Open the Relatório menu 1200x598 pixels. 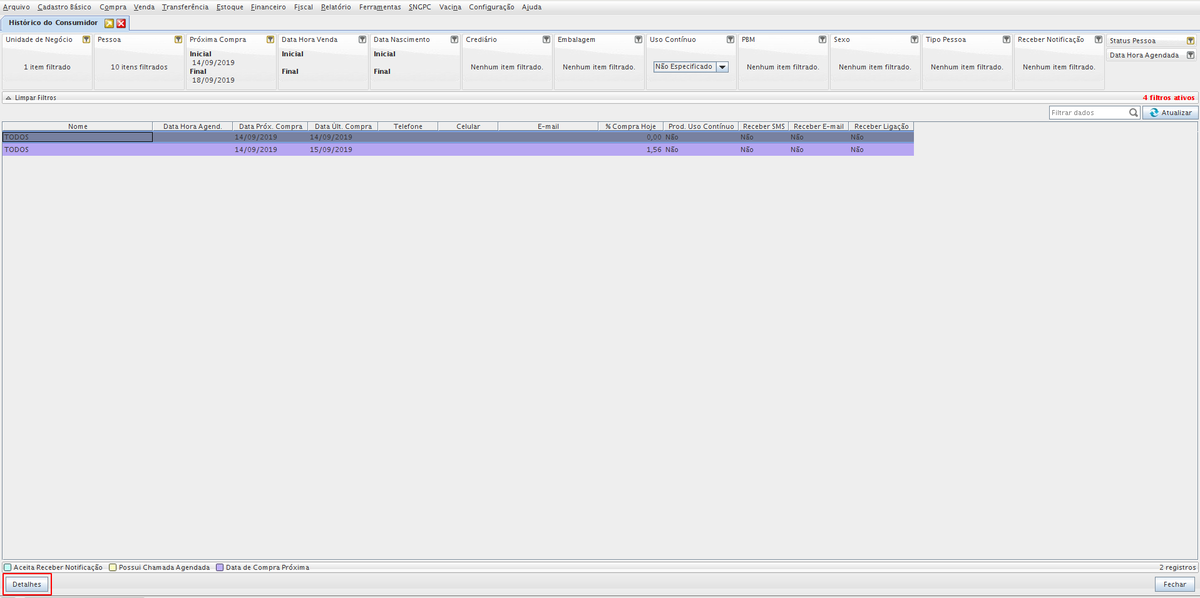click(335, 7)
